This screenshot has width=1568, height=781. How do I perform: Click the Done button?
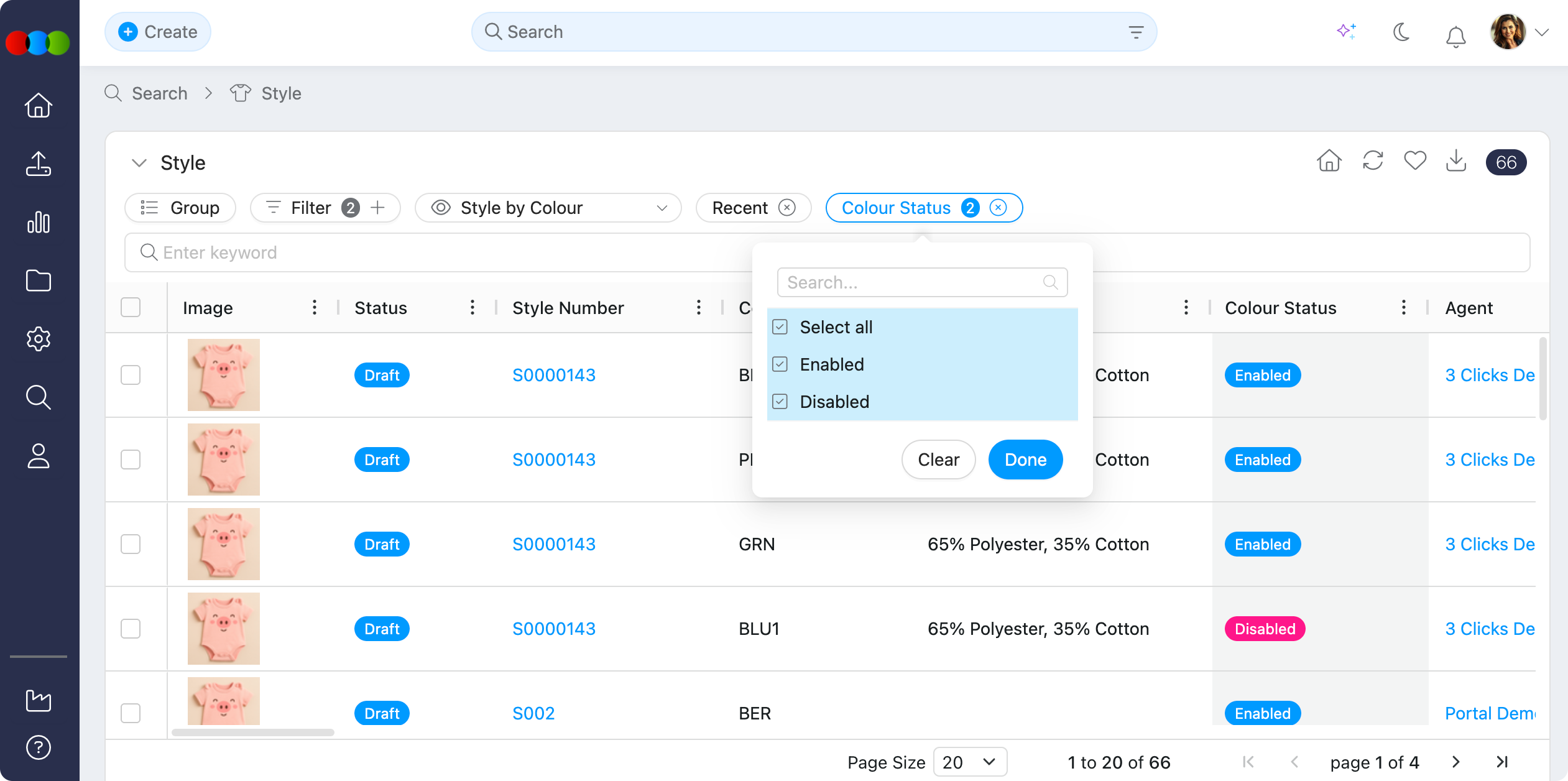pyautogui.click(x=1025, y=460)
